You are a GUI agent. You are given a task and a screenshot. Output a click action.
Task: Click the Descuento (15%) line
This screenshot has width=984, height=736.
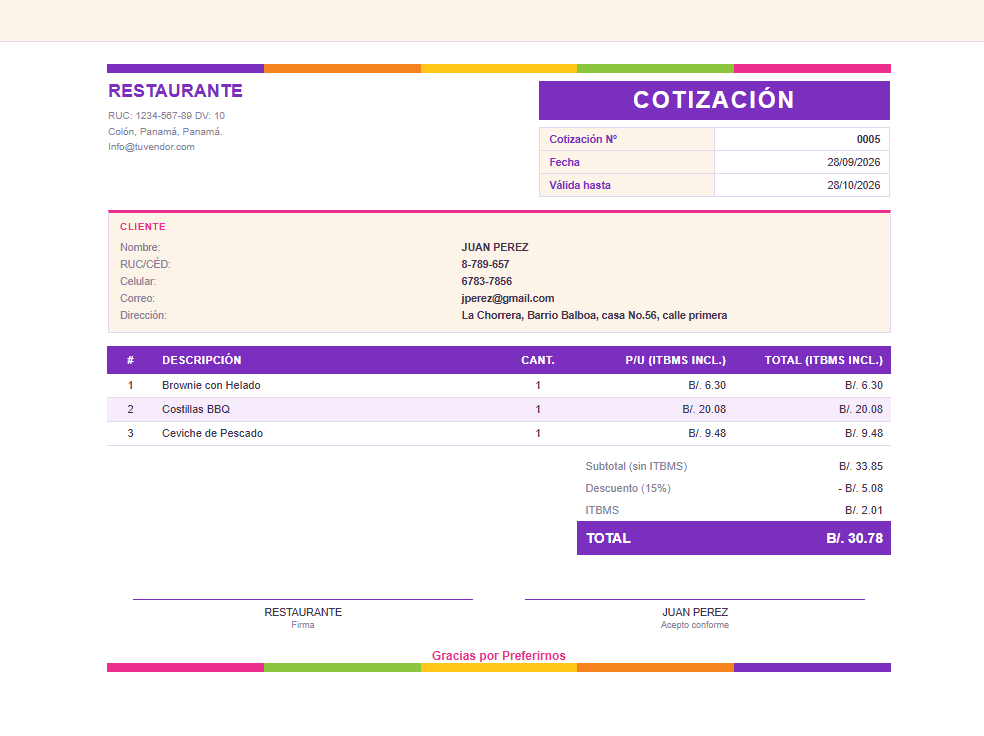tap(734, 488)
